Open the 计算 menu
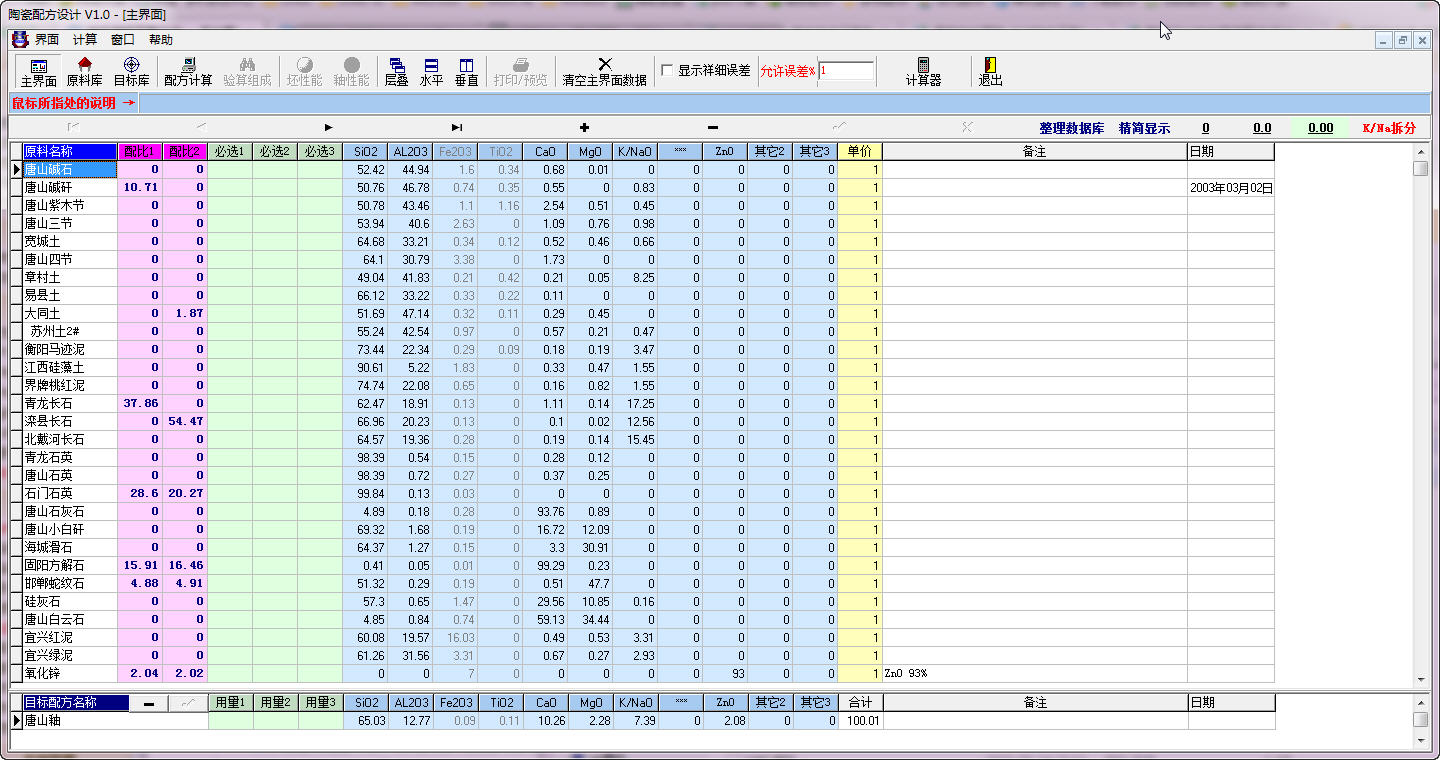The height and width of the screenshot is (760, 1440). pyautogui.click(x=85, y=40)
